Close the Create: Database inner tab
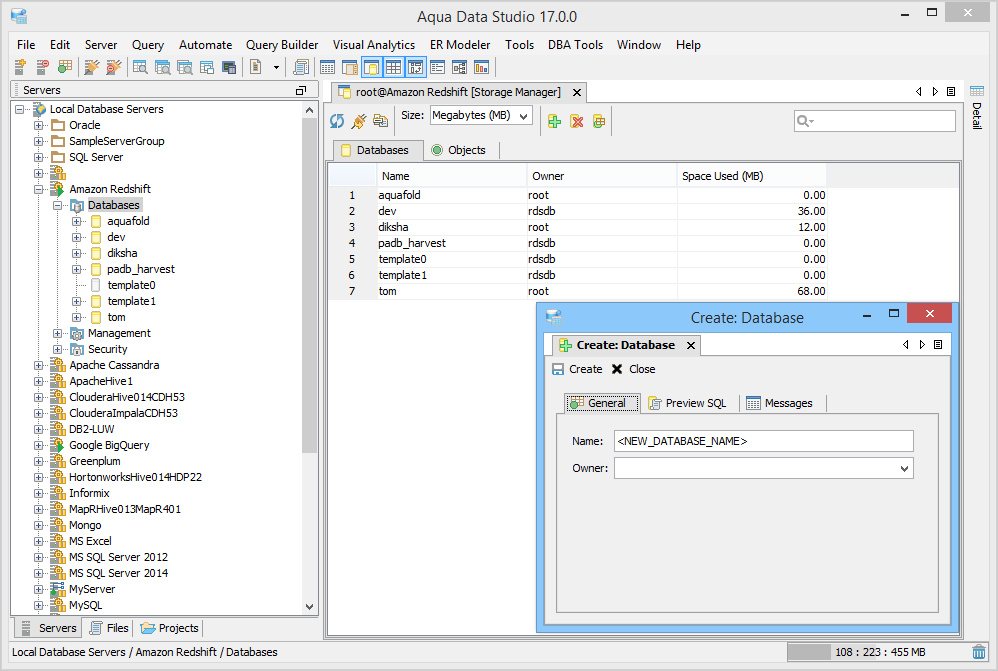Viewport: 998px width, 671px height. click(x=691, y=345)
